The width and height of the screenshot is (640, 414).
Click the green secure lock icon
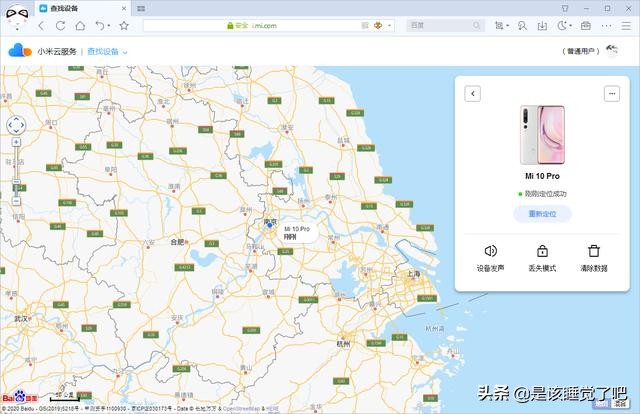[230, 25]
